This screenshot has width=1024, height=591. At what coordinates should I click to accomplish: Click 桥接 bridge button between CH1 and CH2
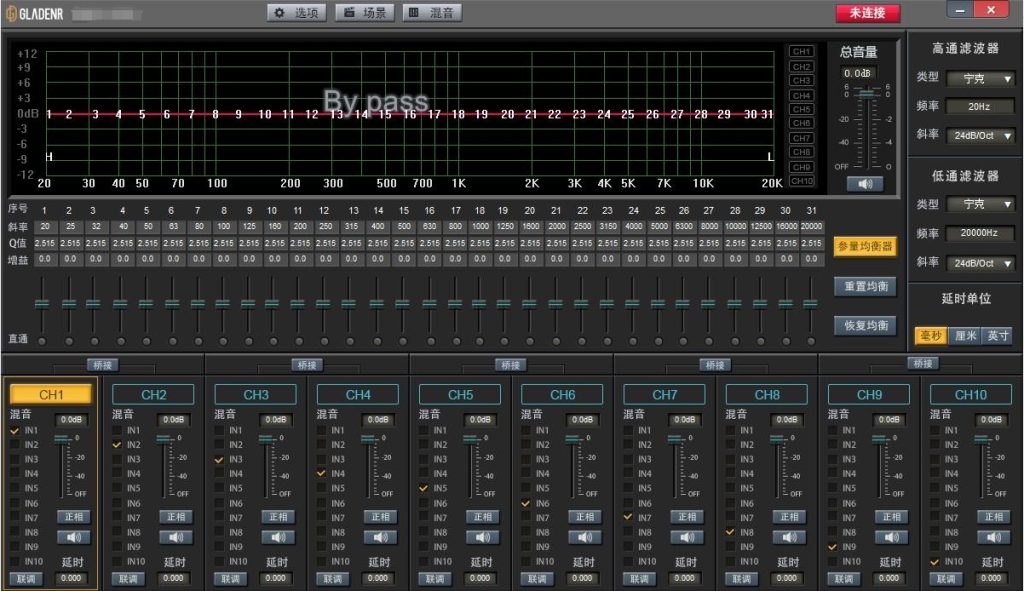point(103,365)
